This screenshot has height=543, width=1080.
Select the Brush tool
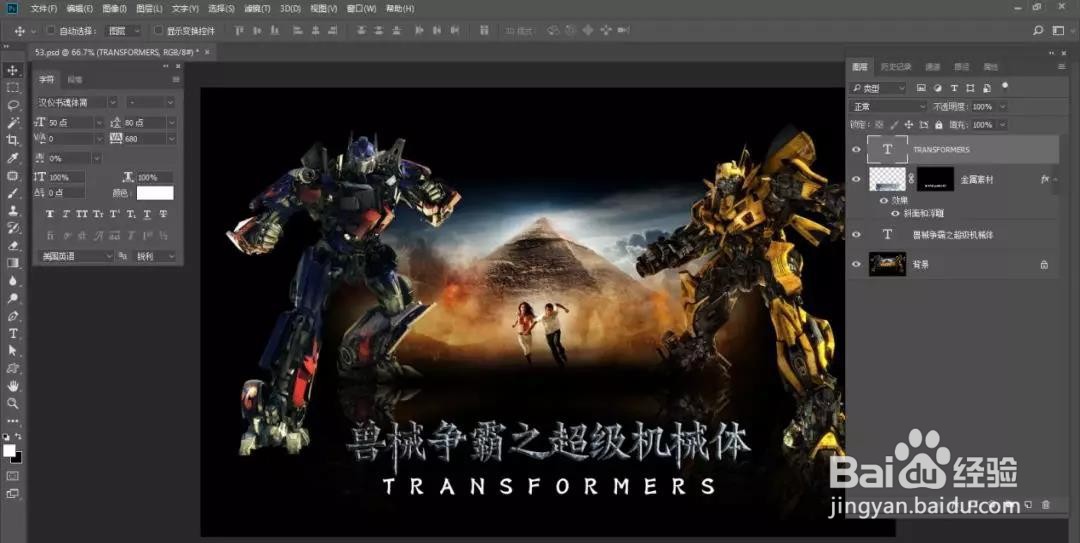[12, 193]
